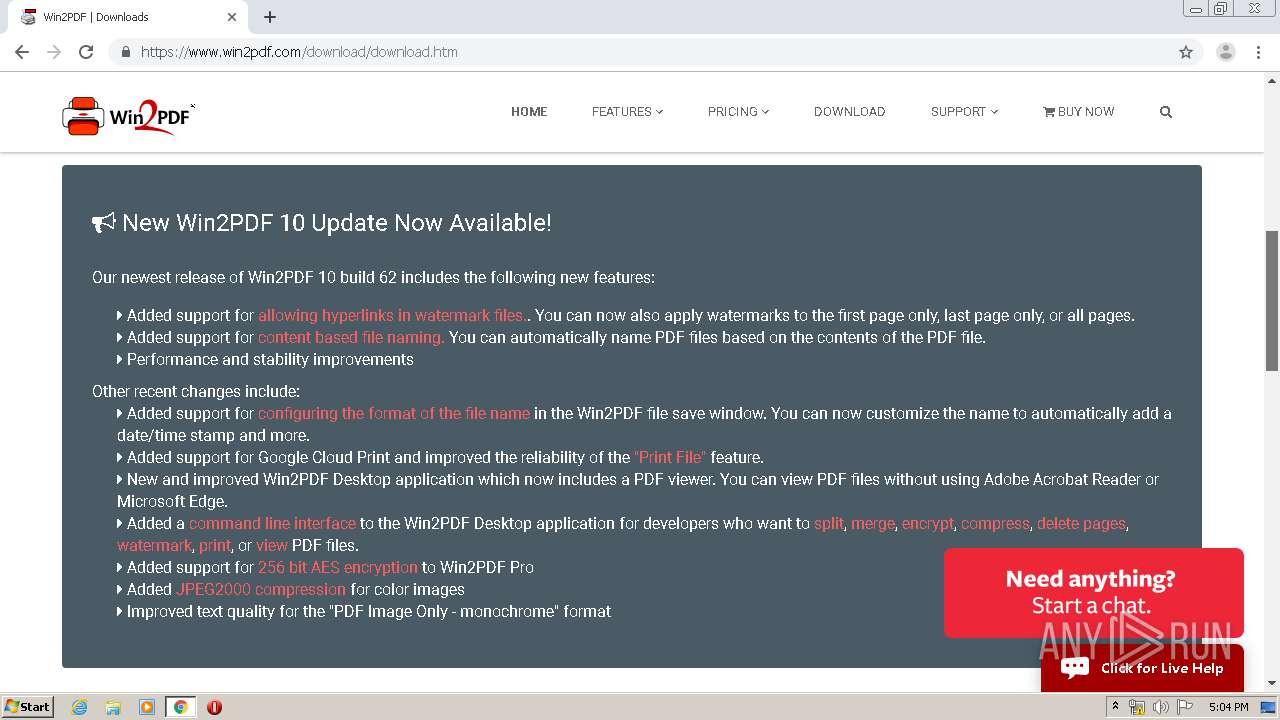The height and width of the screenshot is (720, 1280).
Task: Open Chrome three-dot menu
Action: [1258, 52]
